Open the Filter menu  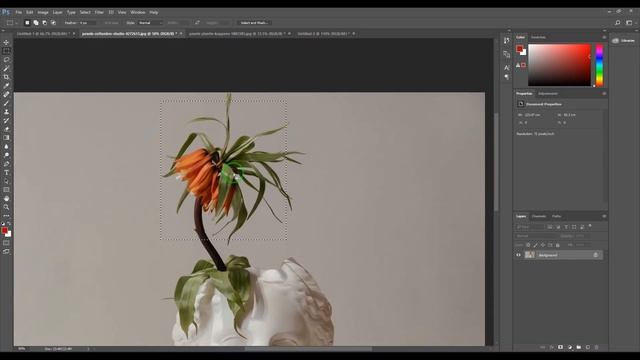click(99, 12)
